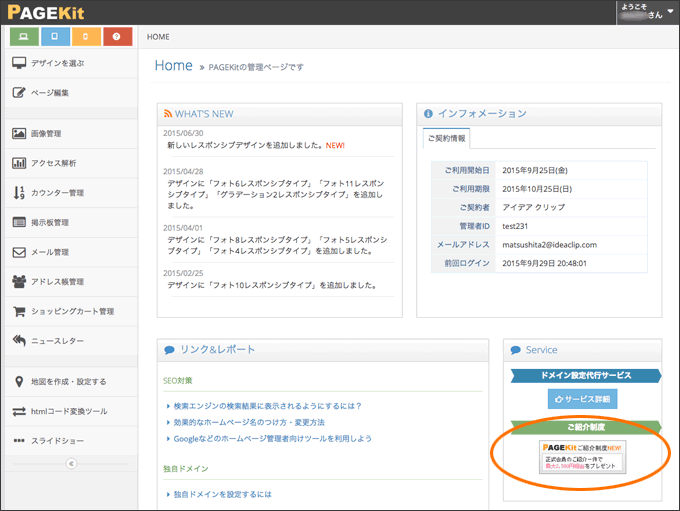Screen dimensions: 680x511
Task: Click the orange smartphone preview button
Action: [86, 36]
